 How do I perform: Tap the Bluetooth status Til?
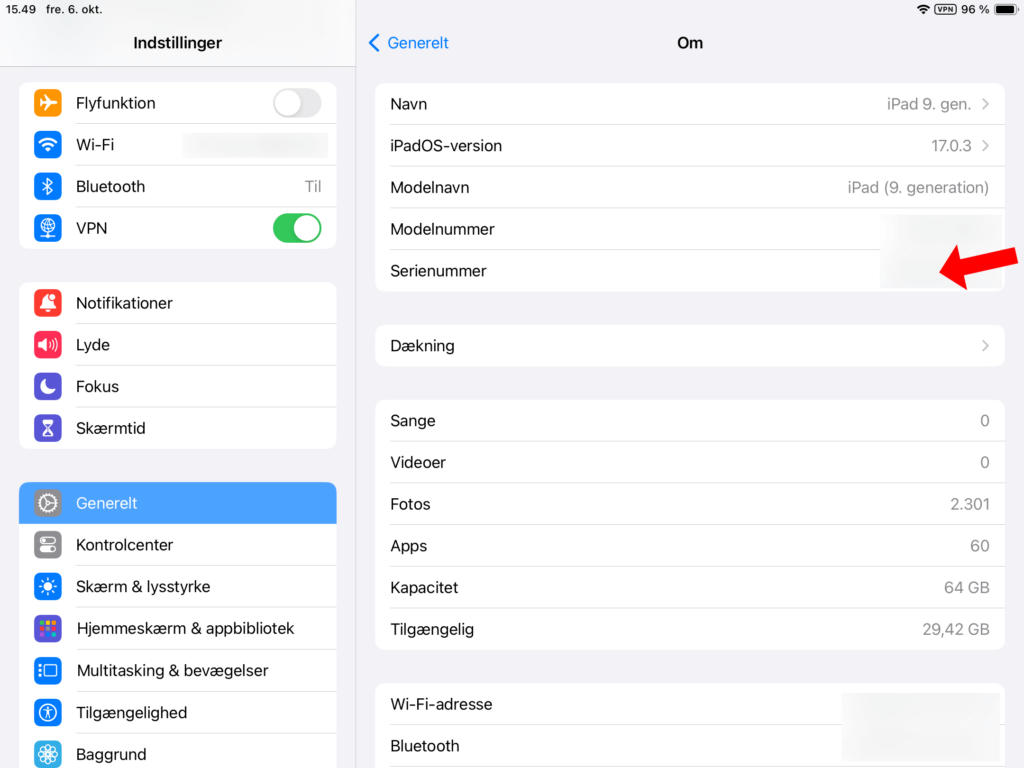313,187
